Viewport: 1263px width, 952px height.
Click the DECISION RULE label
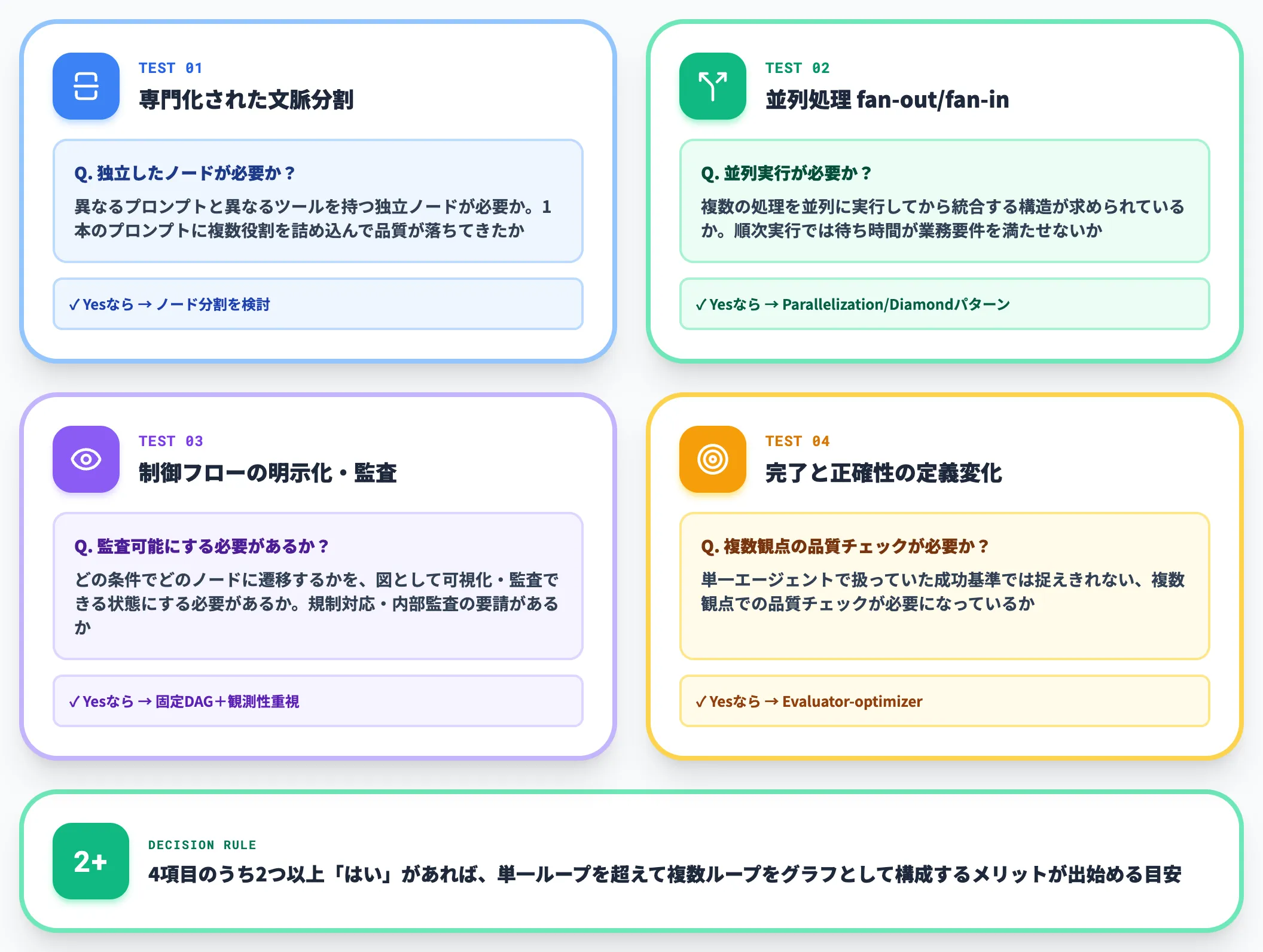point(202,845)
